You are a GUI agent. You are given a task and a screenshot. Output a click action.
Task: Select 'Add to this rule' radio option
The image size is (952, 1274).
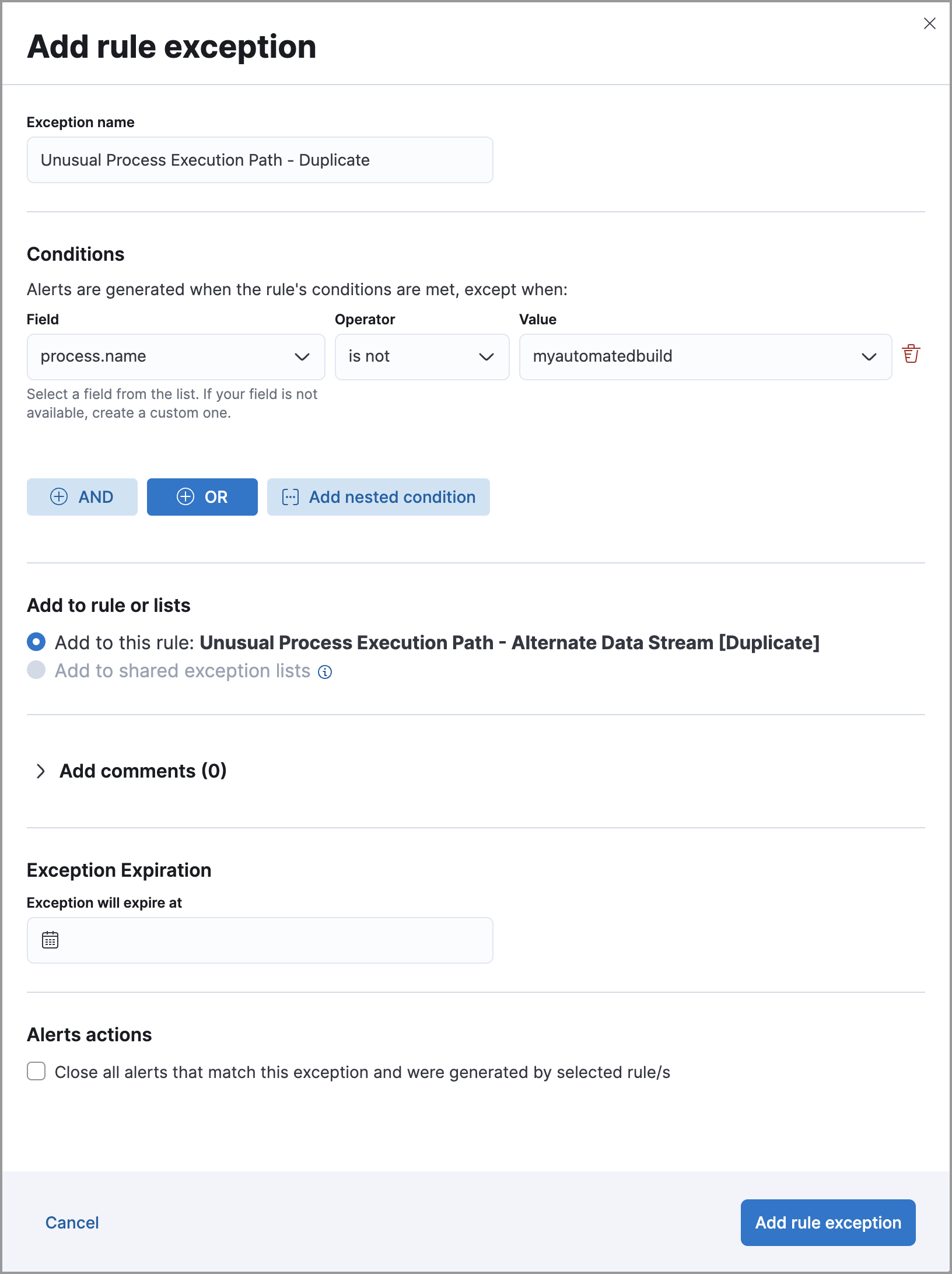36,642
